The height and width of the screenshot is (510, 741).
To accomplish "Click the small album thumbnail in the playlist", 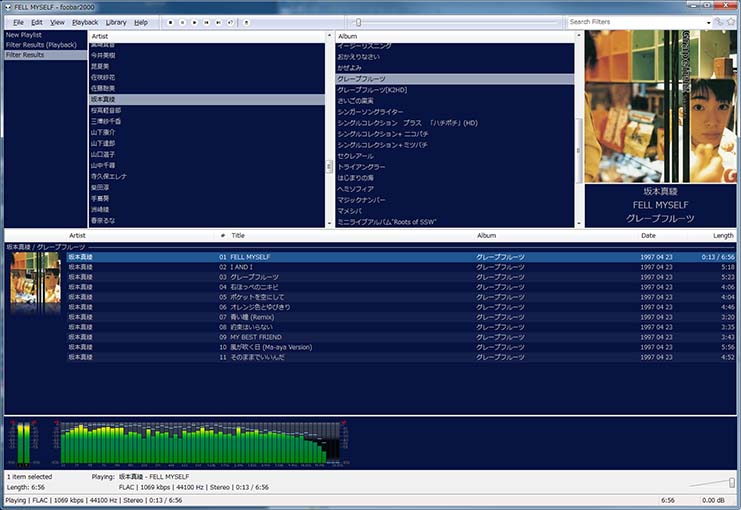I will click(35, 277).
